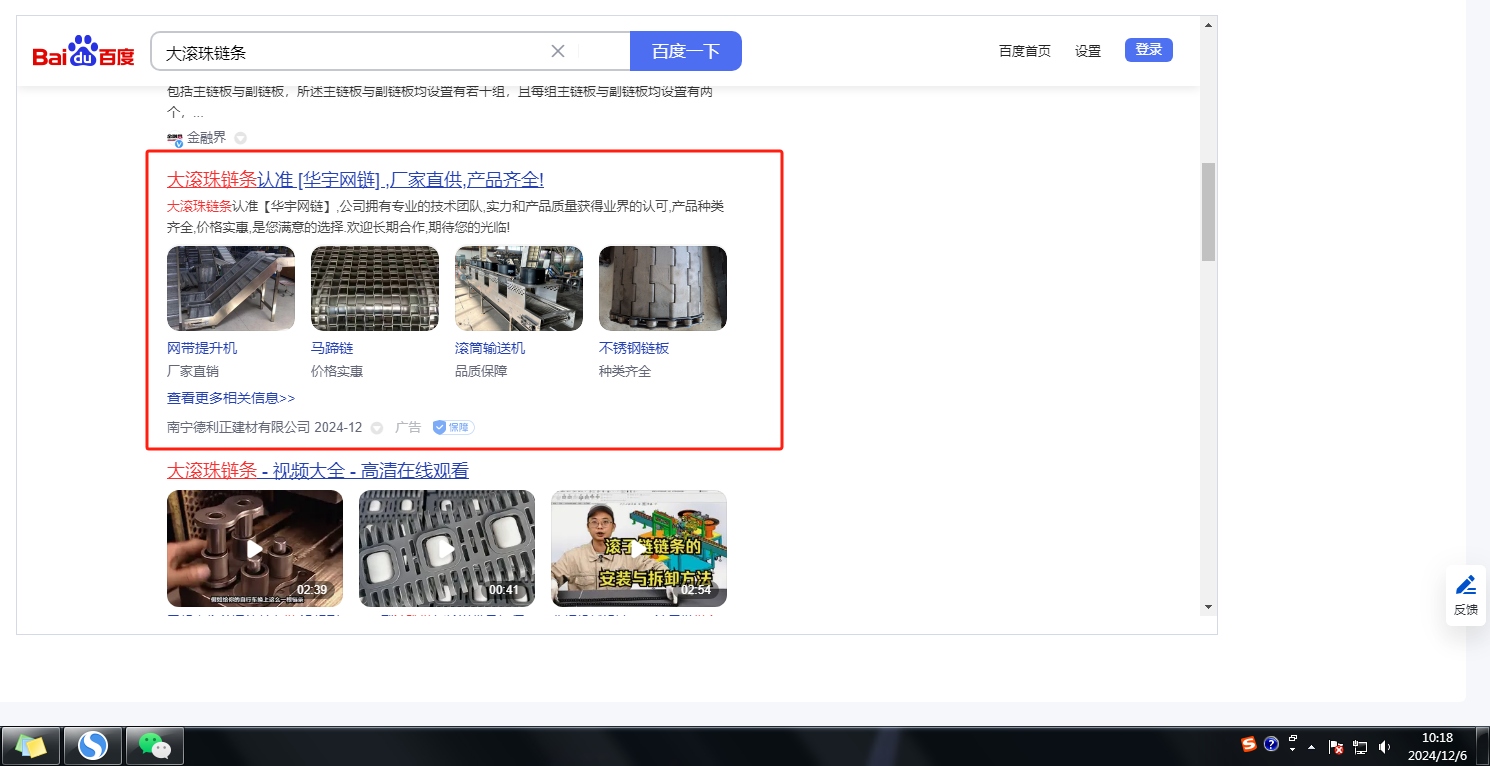Click the network tray icon
The width and height of the screenshot is (1490, 766).
pos(1360,747)
